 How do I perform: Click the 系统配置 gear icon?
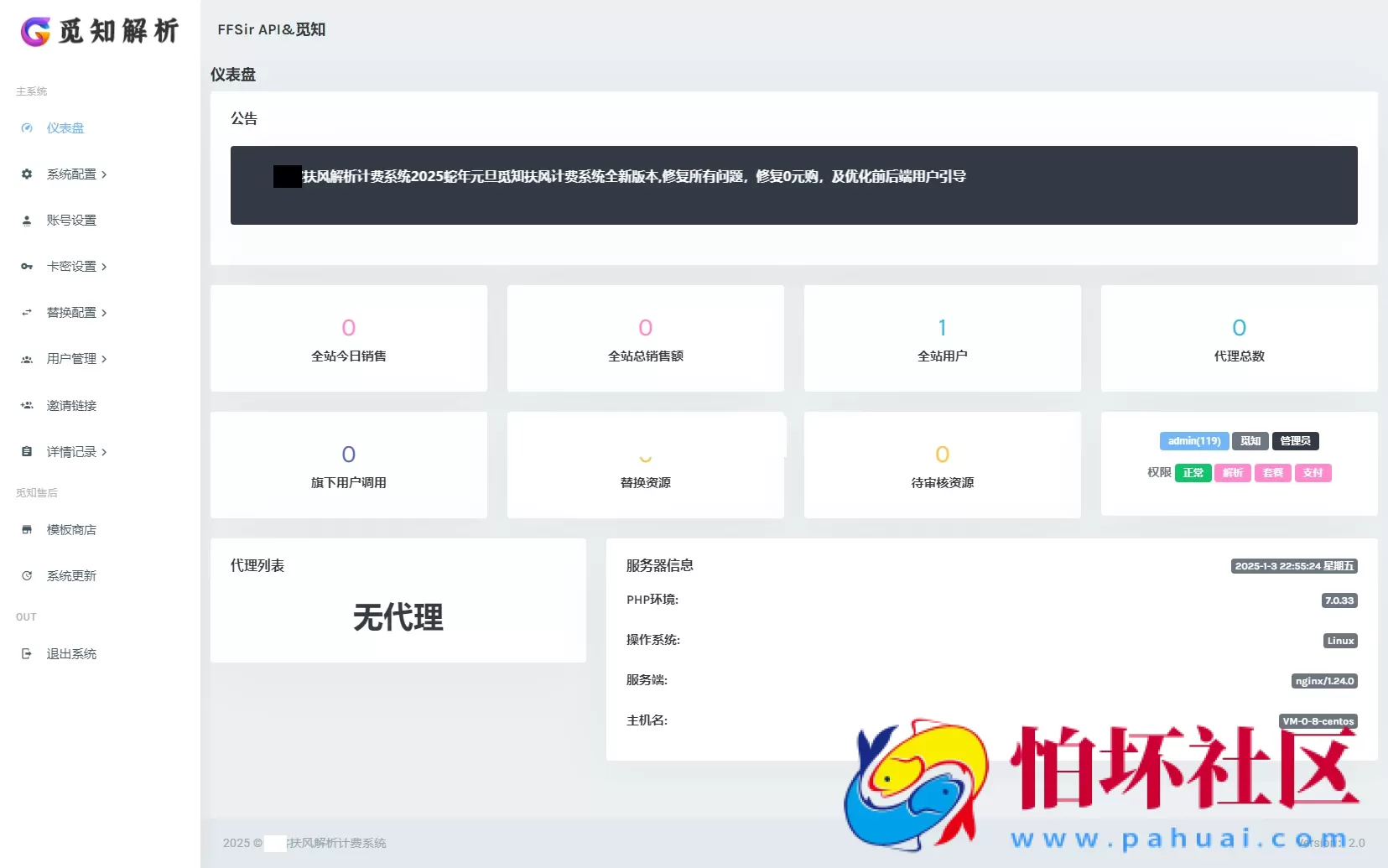[x=26, y=174]
